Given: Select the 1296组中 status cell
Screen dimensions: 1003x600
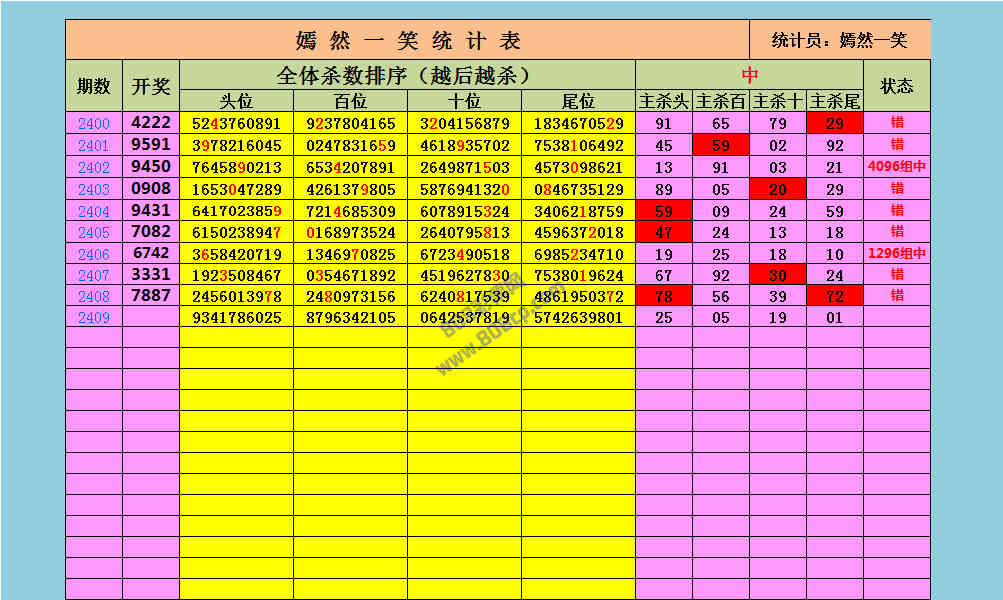Looking at the screenshot, I should click(x=897, y=254).
